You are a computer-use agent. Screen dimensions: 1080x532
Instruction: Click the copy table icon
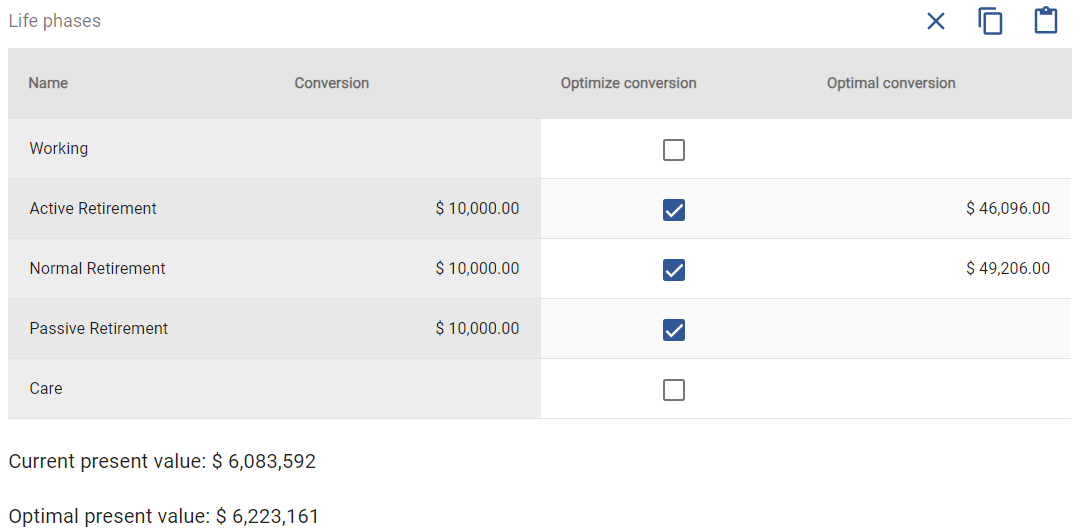click(990, 21)
